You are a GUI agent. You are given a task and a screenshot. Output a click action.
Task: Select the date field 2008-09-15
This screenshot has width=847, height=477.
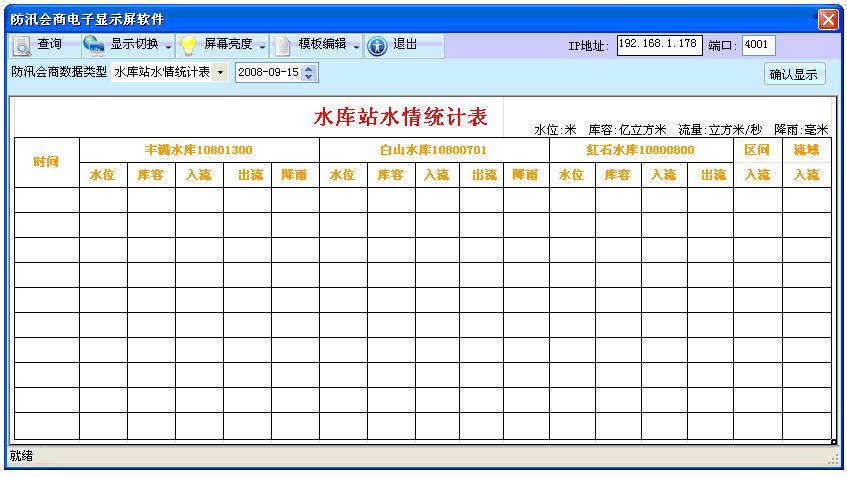(268, 73)
